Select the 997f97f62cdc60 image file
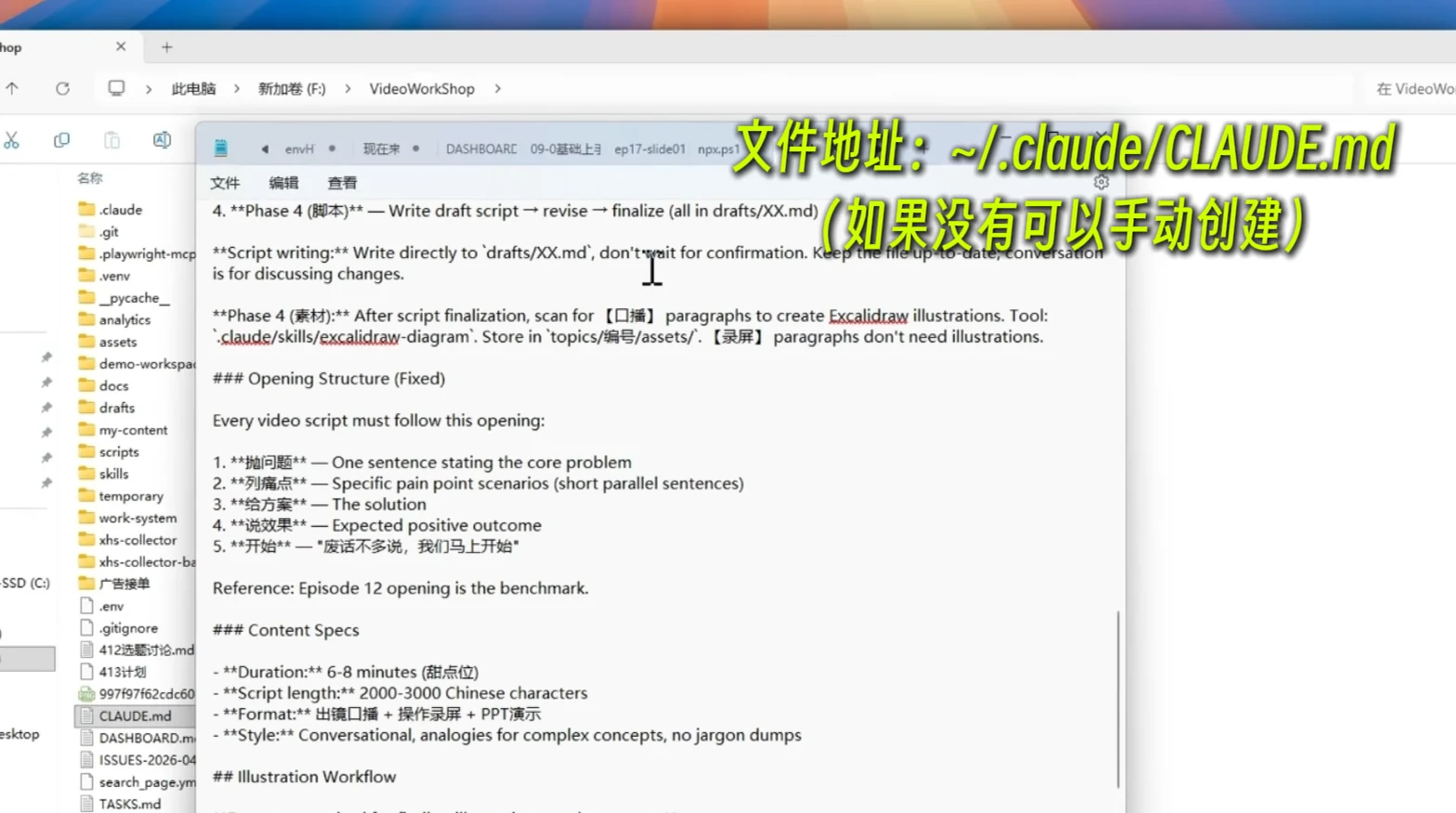 point(135,693)
